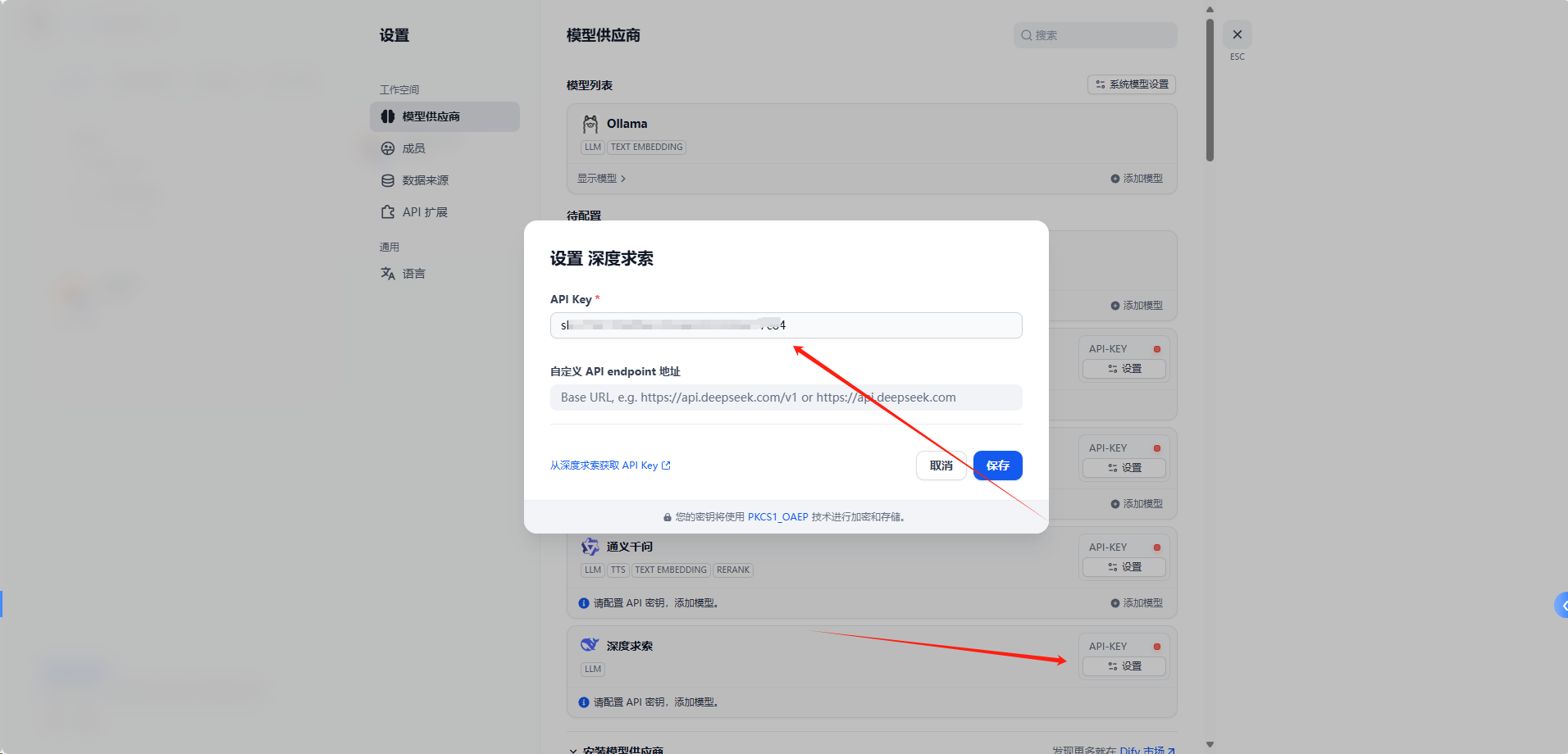The width and height of the screenshot is (1568, 754).
Task: Click the API 扩展 puzzle icon
Action: pyautogui.click(x=388, y=212)
